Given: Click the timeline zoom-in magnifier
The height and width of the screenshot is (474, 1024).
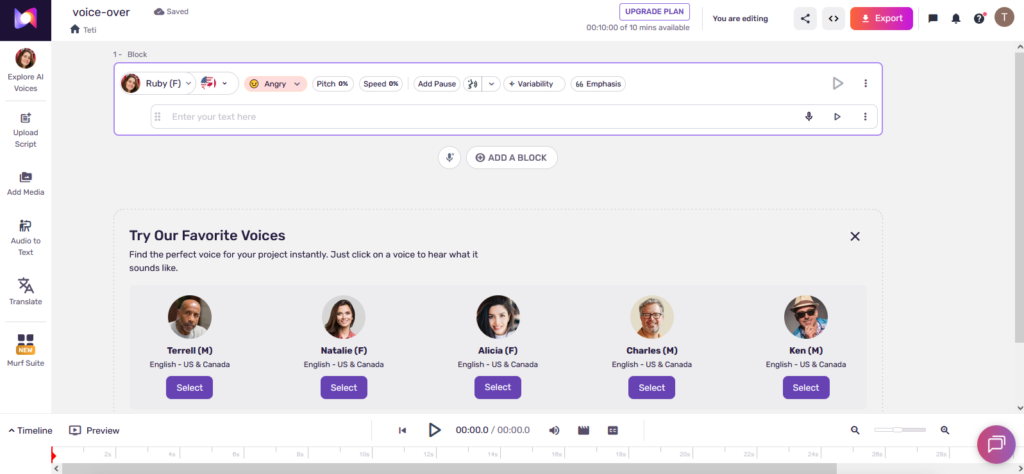Looking at the screenshot, I should (944, 430).
